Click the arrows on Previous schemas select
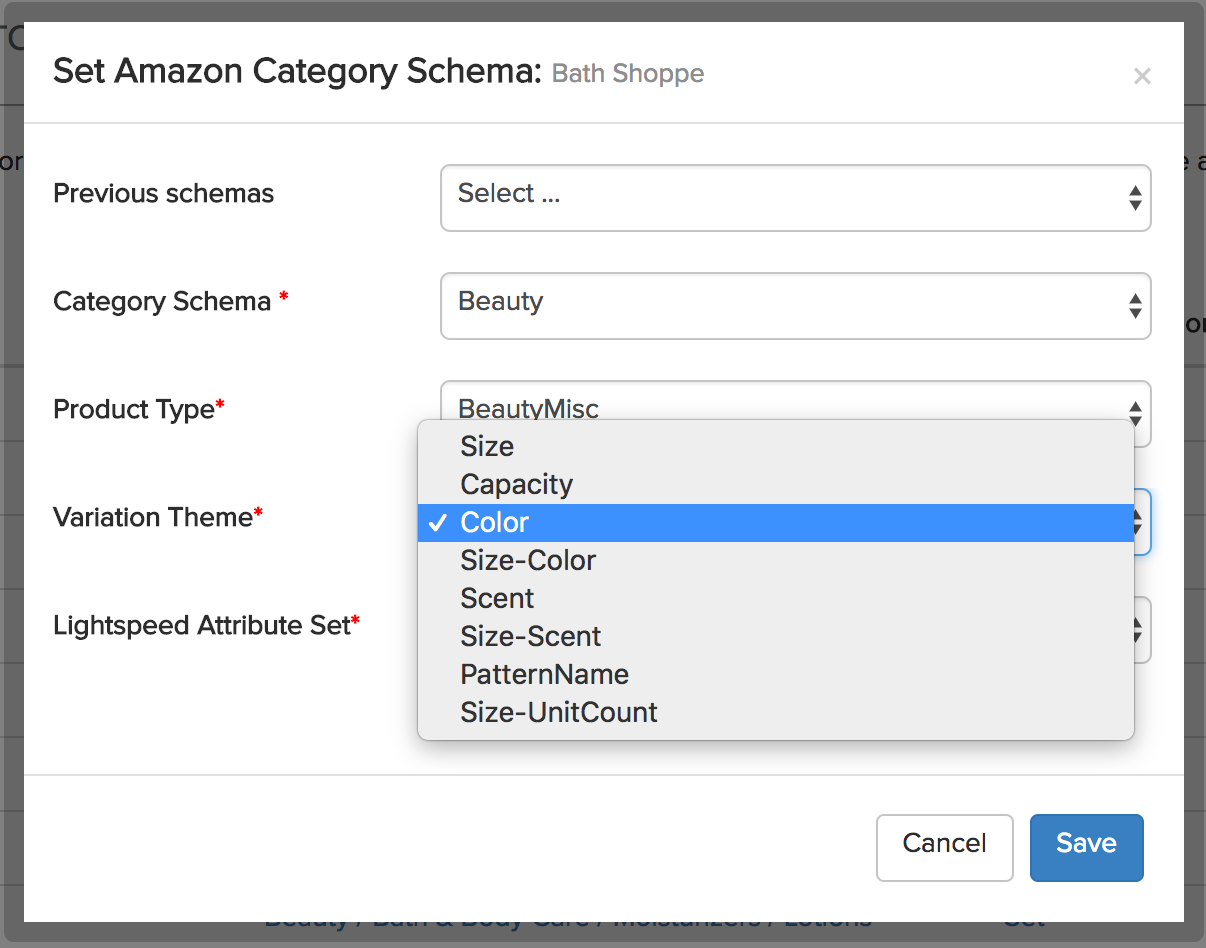 click(x=1135, y=197)
